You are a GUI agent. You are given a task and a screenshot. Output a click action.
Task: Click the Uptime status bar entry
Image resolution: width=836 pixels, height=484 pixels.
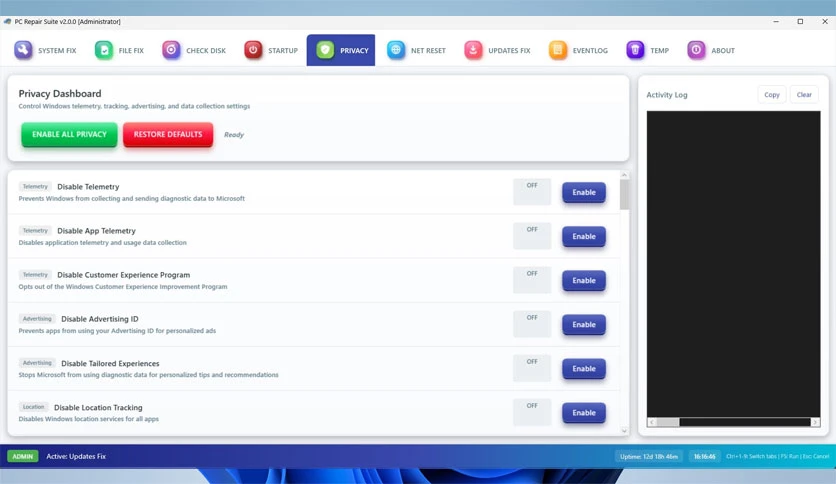coord(648,456)
